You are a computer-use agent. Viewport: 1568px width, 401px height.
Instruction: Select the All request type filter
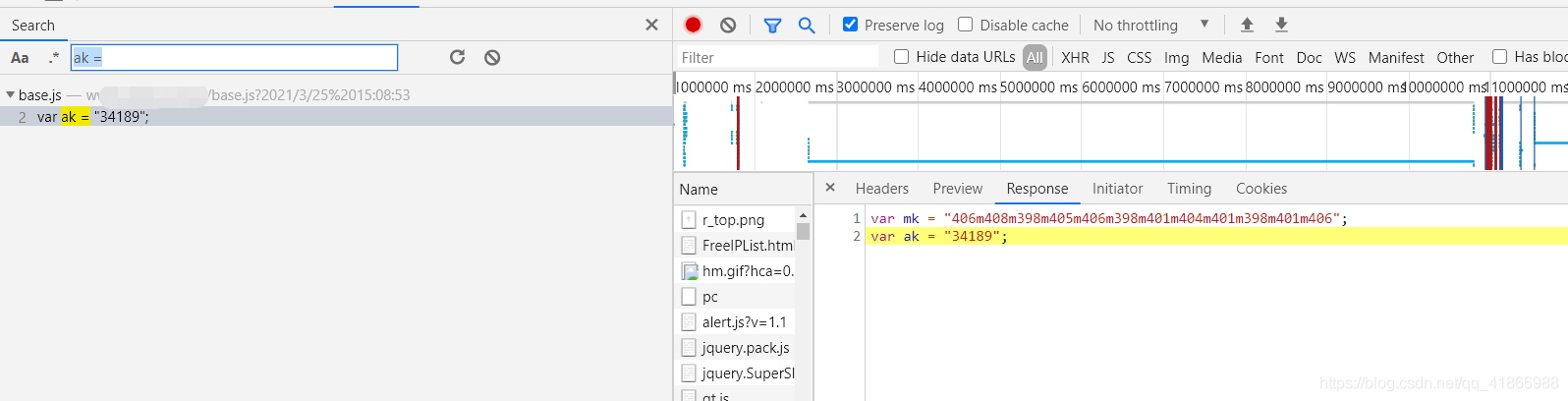[x=1035, y=58]
